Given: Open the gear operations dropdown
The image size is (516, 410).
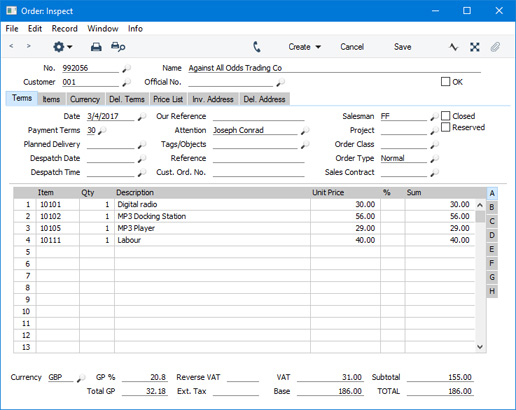Looking at the screenshot, I should [x=63, y=47].
